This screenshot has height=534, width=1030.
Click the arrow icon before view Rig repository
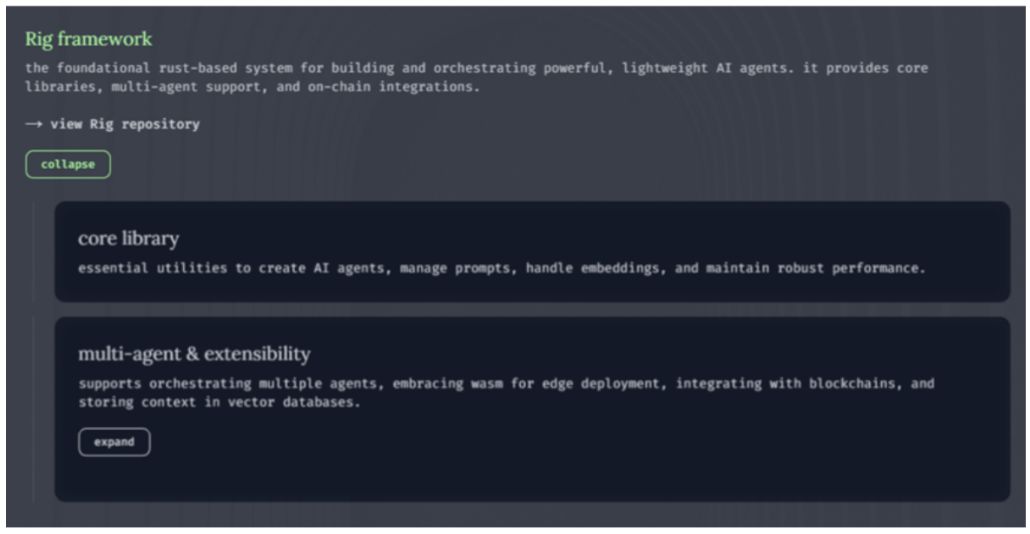(x=34, y=125)
